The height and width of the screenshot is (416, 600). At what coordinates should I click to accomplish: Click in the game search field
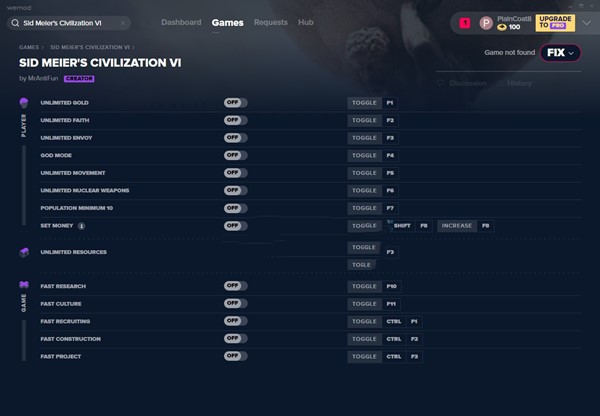[x=69, y=23]
